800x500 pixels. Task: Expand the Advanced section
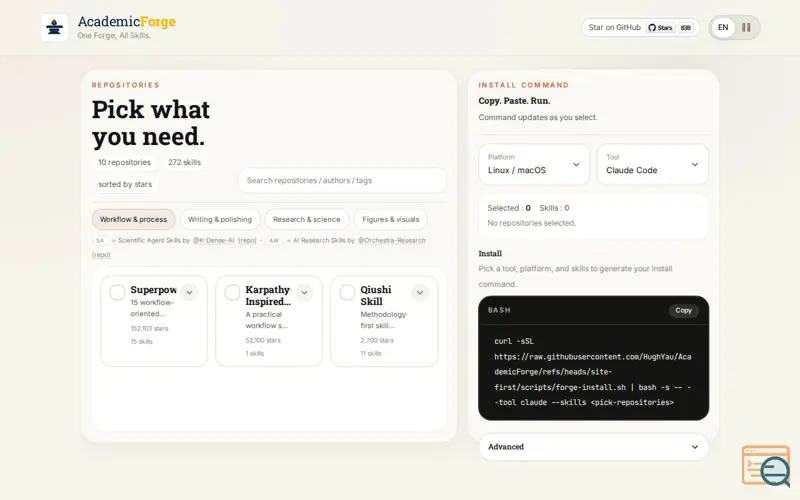[x=593, y=447]
